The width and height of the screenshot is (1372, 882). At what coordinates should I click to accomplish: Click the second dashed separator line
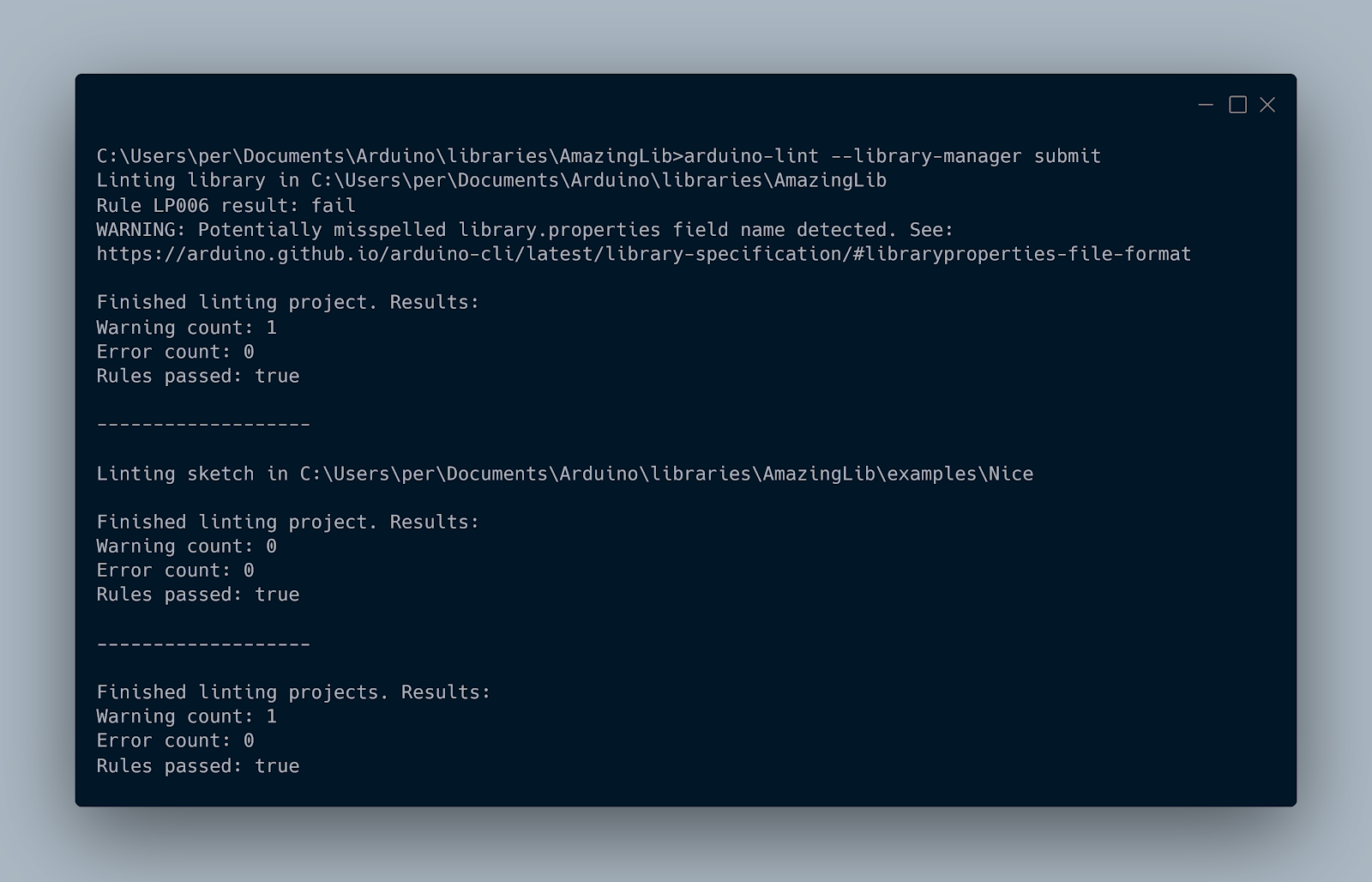tap(203, 644)
